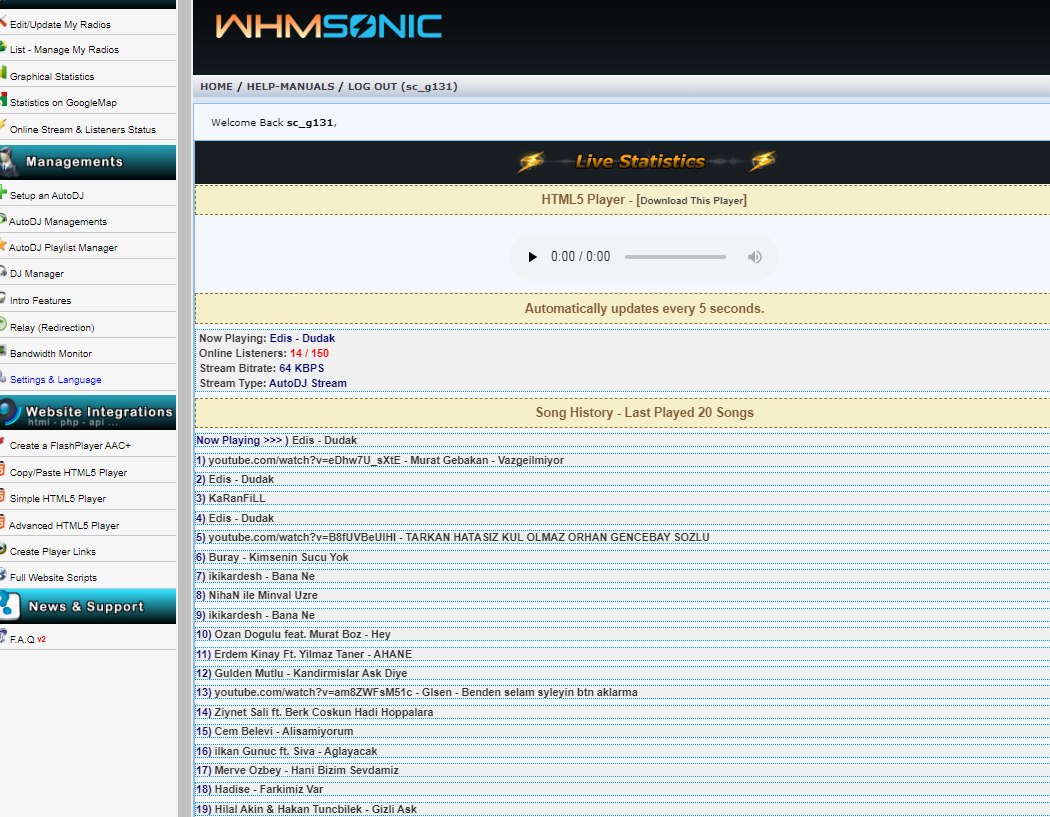Open Intro Features

40,301
